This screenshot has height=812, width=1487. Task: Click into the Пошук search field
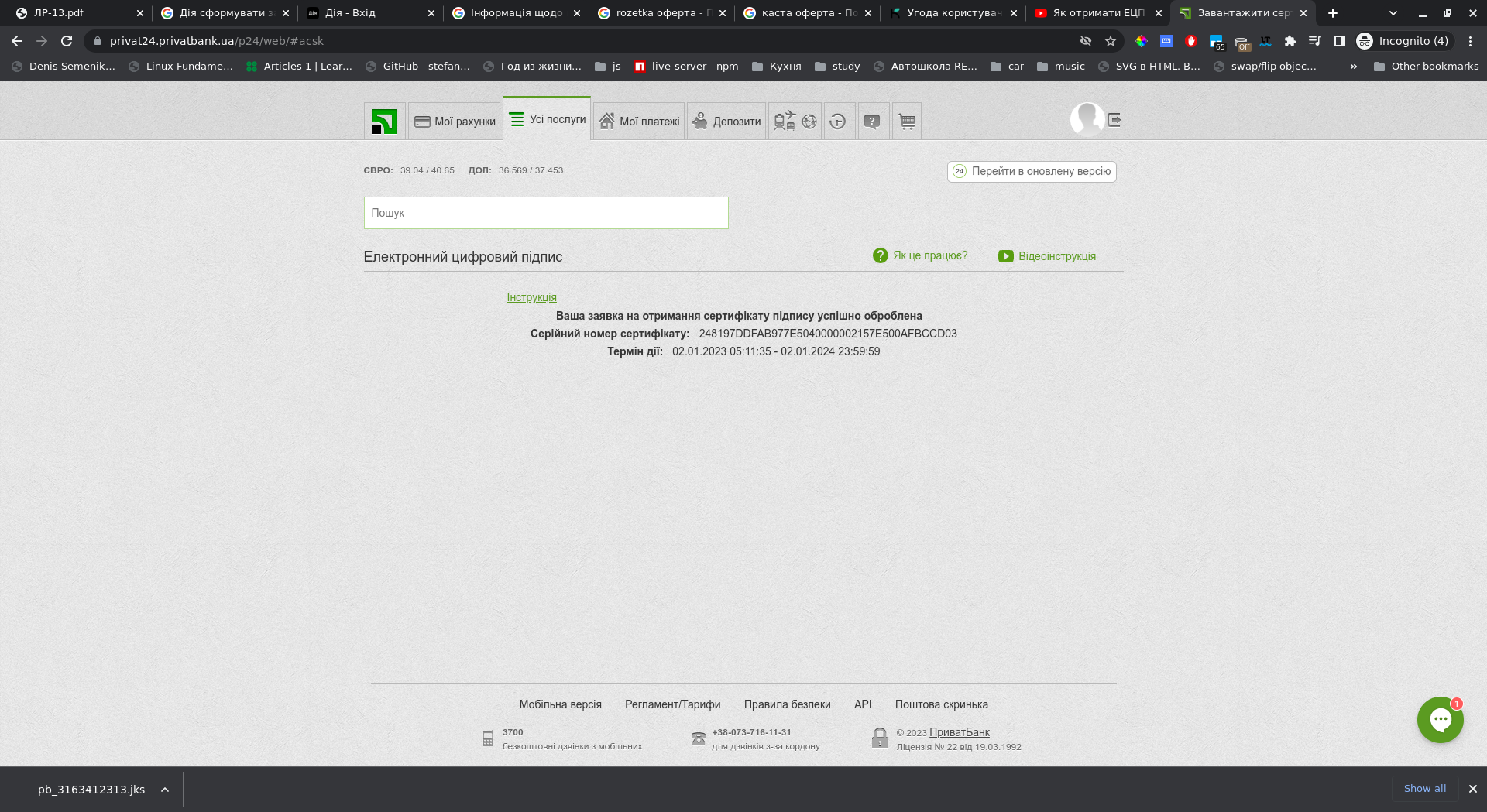pos(546,213)
